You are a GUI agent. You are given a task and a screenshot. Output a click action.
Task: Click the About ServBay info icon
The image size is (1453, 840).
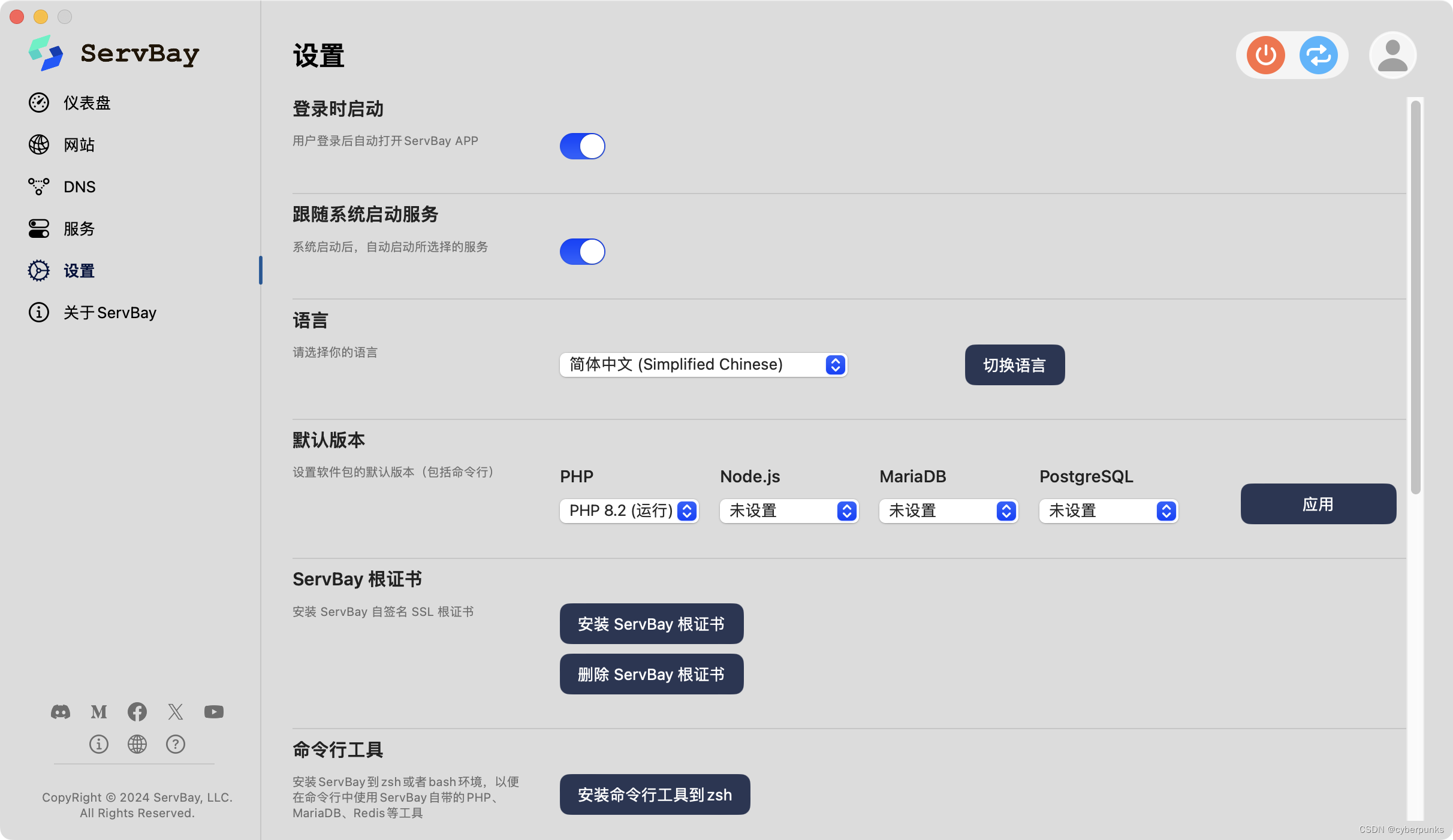click(x=39, y=312)
